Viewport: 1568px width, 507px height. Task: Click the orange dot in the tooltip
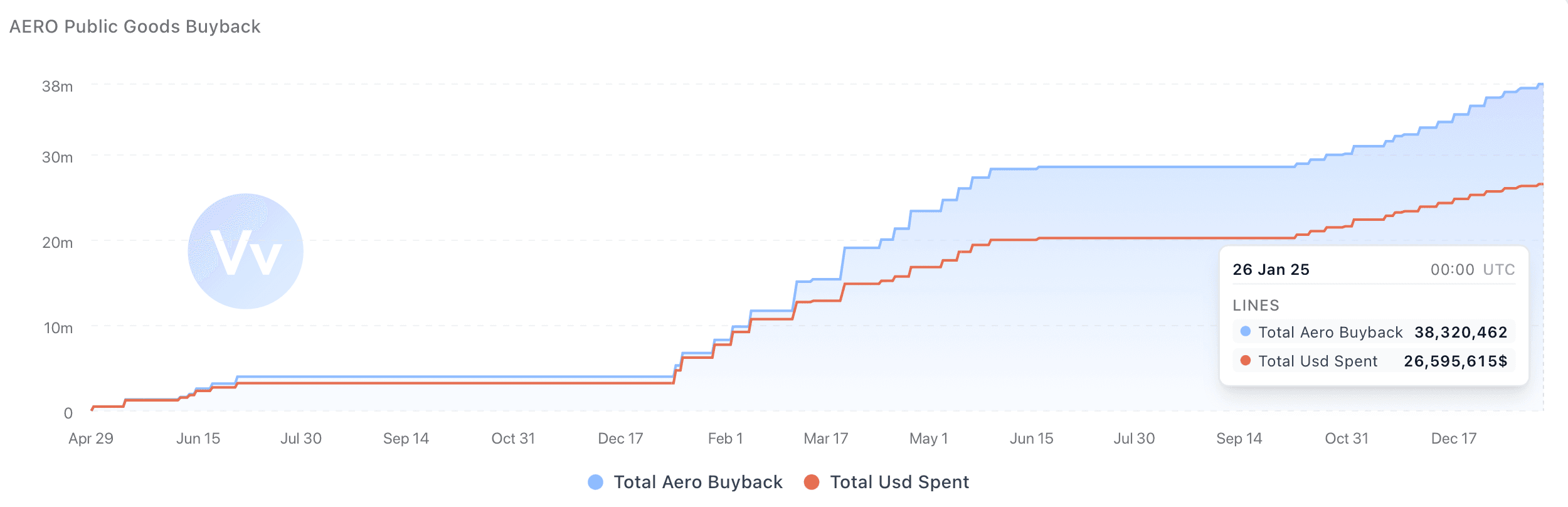point(1246,360)
